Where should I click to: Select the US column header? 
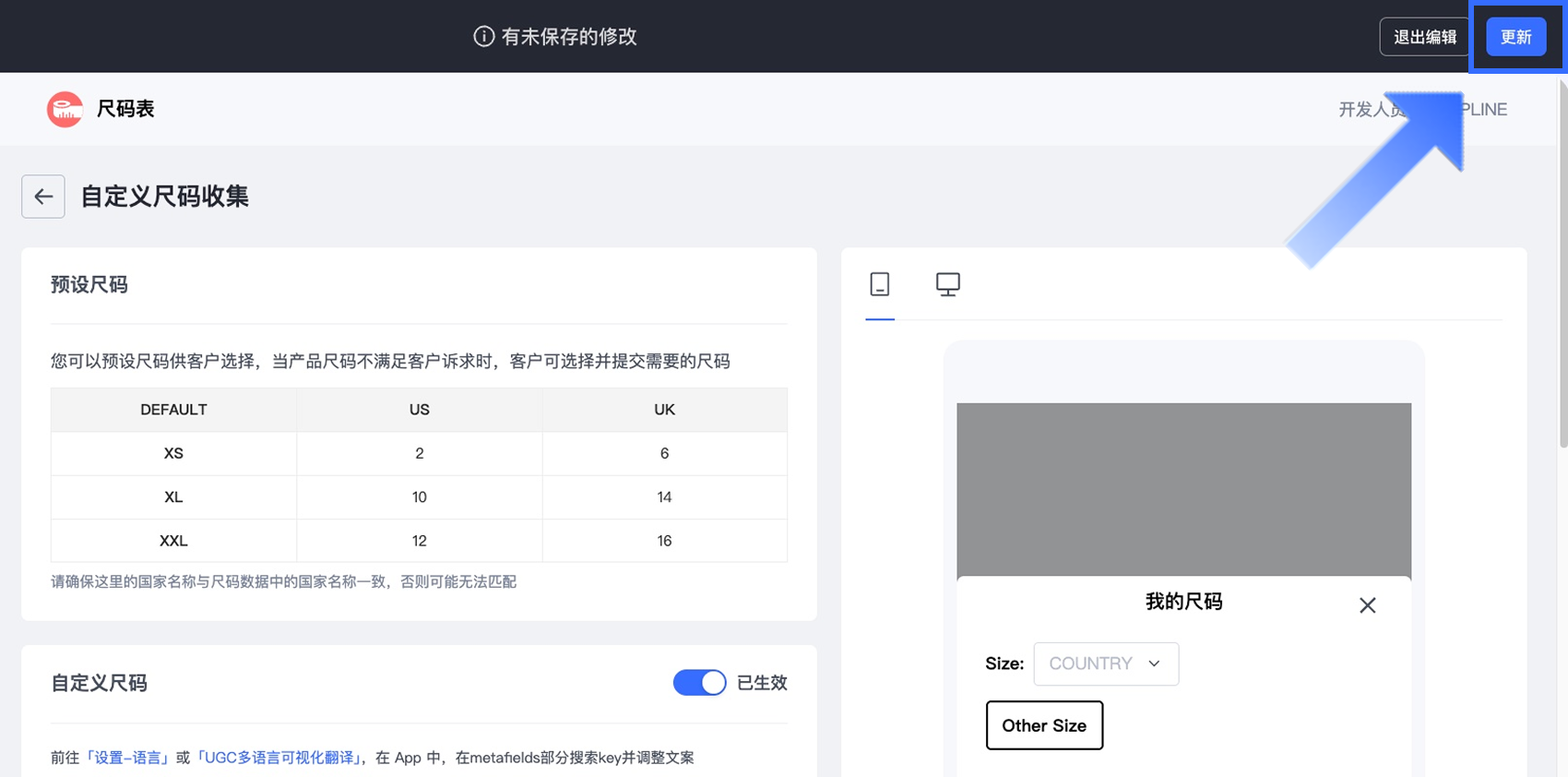(x=419, y=410)
